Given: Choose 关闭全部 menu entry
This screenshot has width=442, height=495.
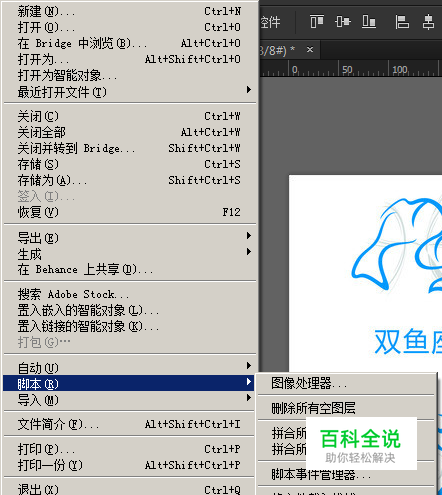Looking at the screenshot, I should (129, 132).
